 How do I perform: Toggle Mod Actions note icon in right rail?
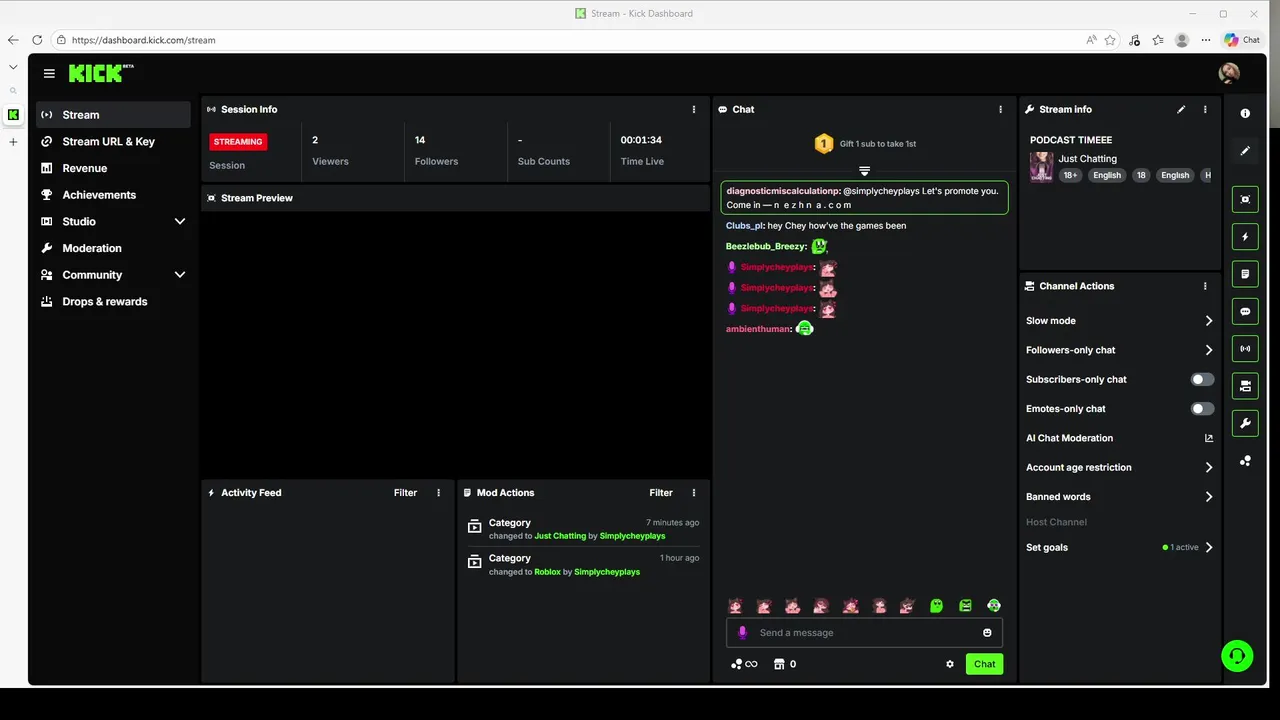[1245, 274]
